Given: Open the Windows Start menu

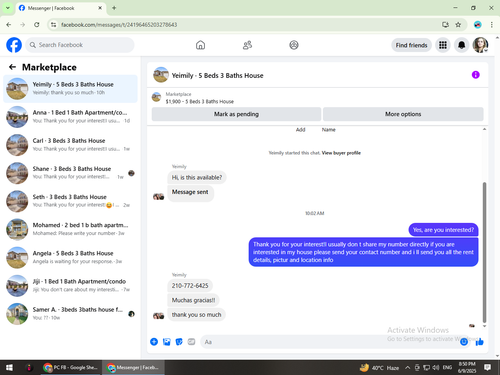Looking at the screenshot, I should tap(9, 367).
